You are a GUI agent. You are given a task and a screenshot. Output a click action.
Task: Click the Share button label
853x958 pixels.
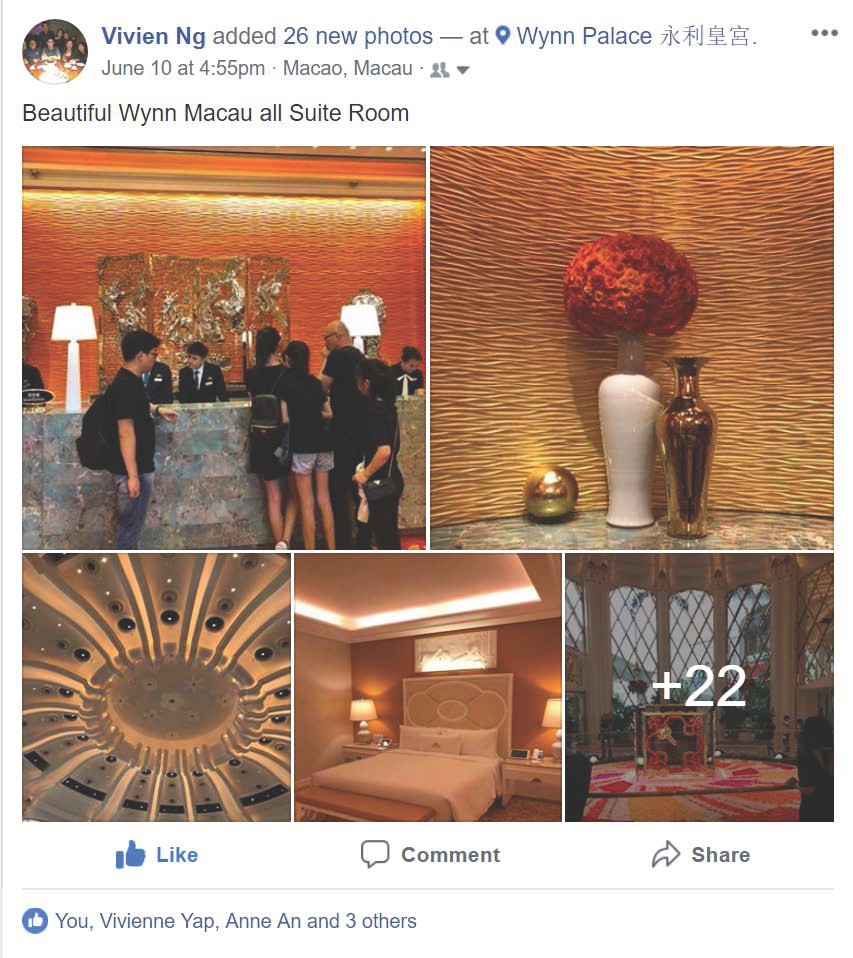coord(720,855)
